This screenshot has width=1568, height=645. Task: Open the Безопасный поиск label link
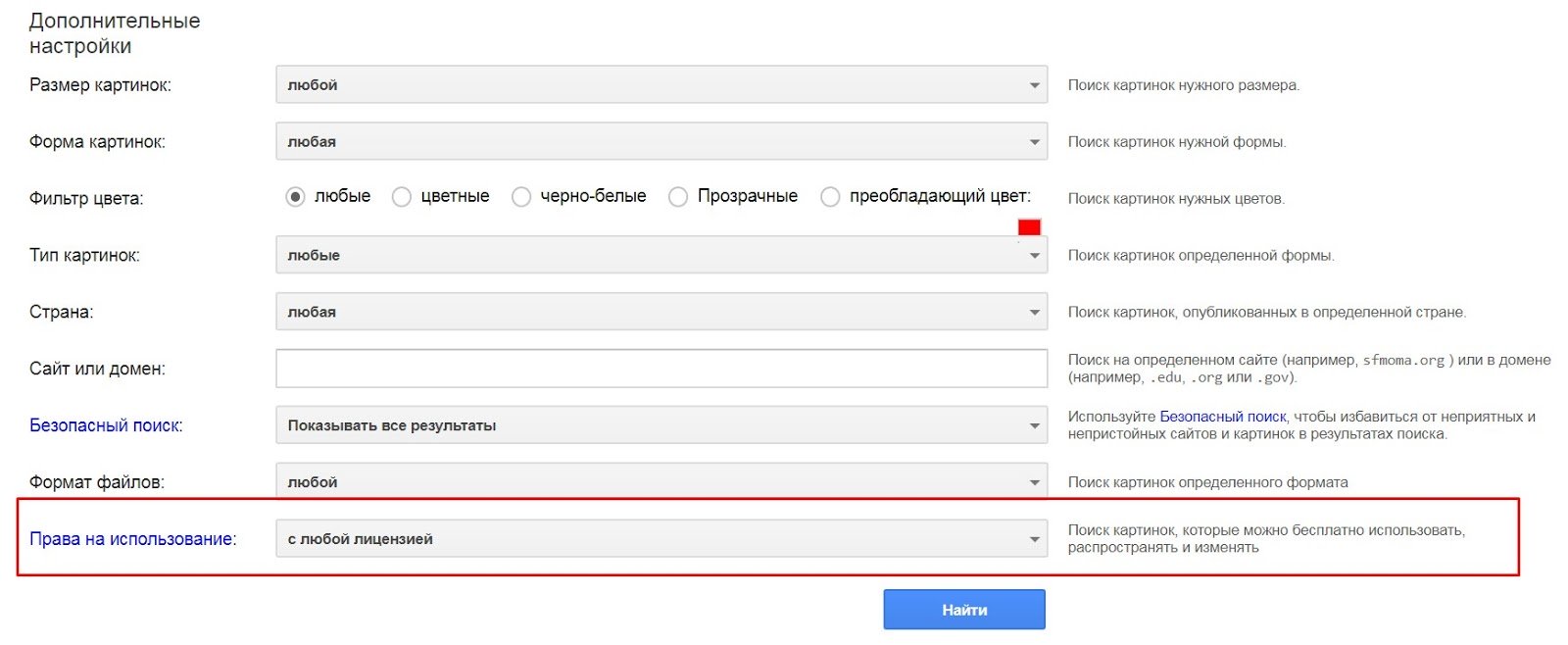point(105,425)
